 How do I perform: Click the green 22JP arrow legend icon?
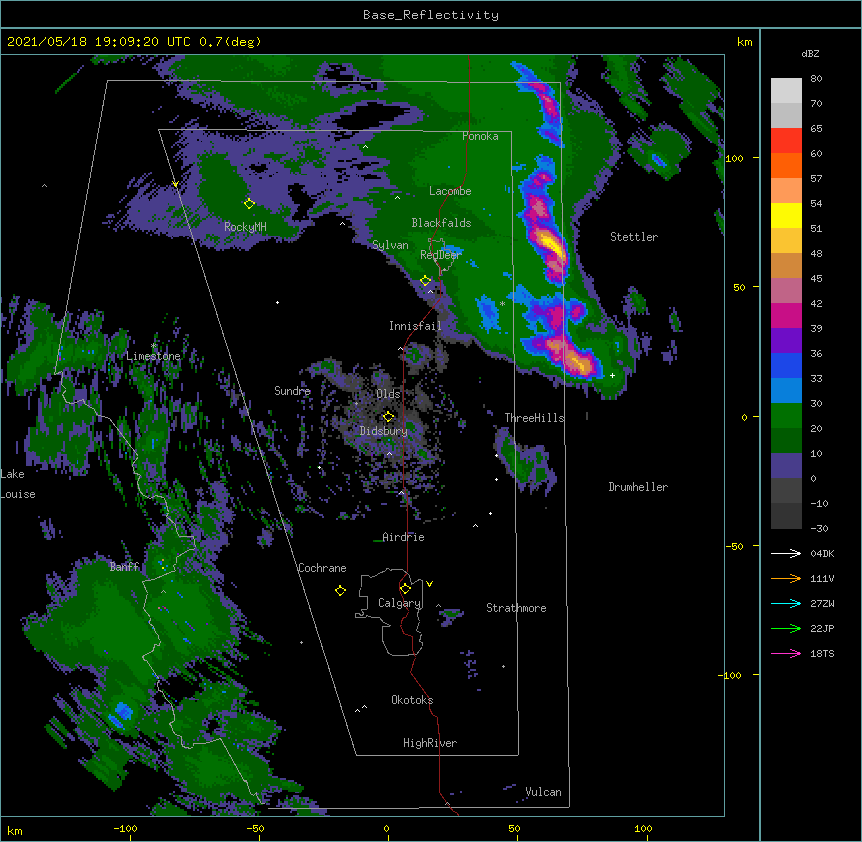click(786, 628)
